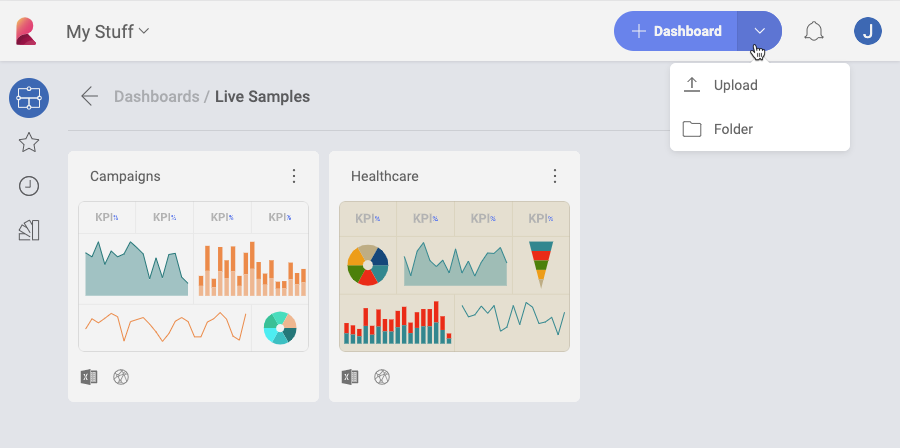
Task: Expand the My Stuff workspace dropdown
Action: 108,31
